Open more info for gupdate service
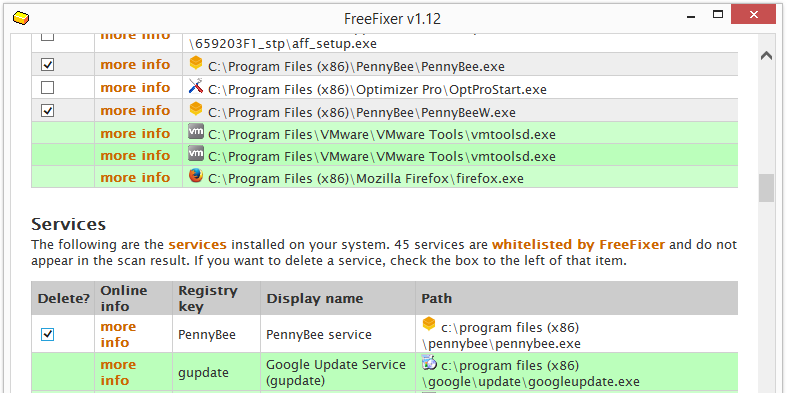 (x=118, y=372)
